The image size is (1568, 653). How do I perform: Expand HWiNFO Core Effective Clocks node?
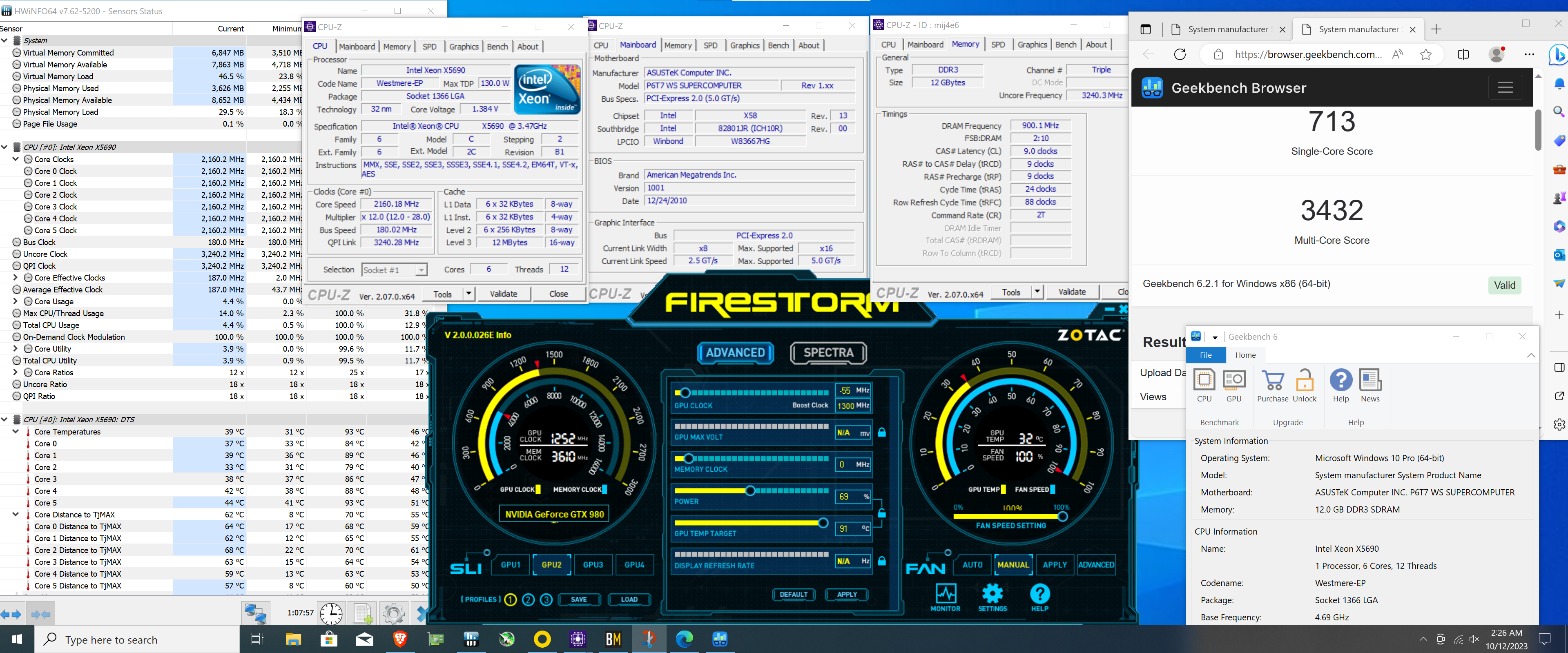(16, 278)
